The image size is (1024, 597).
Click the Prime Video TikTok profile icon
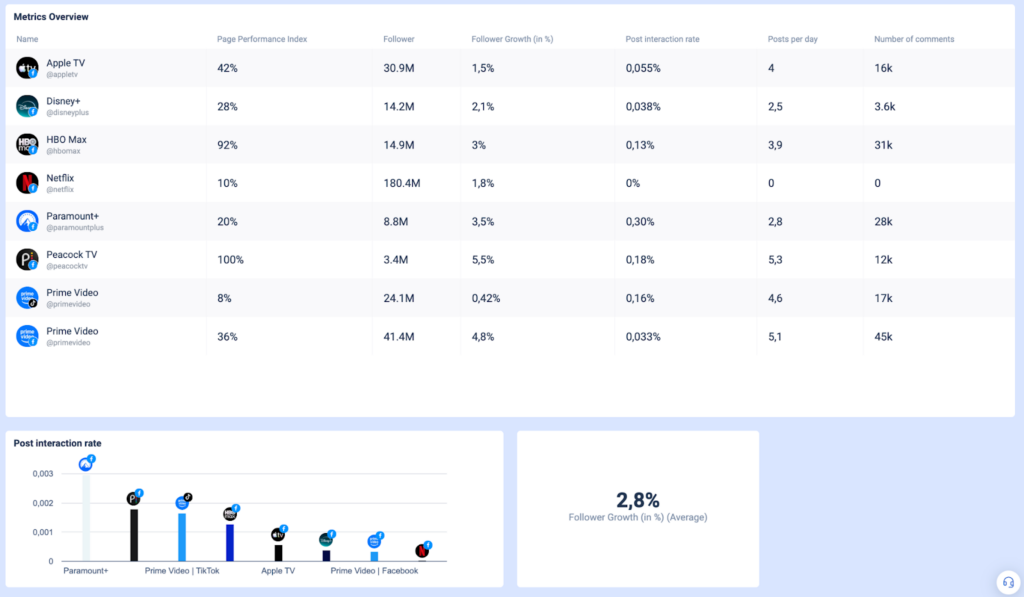point(26,298)
